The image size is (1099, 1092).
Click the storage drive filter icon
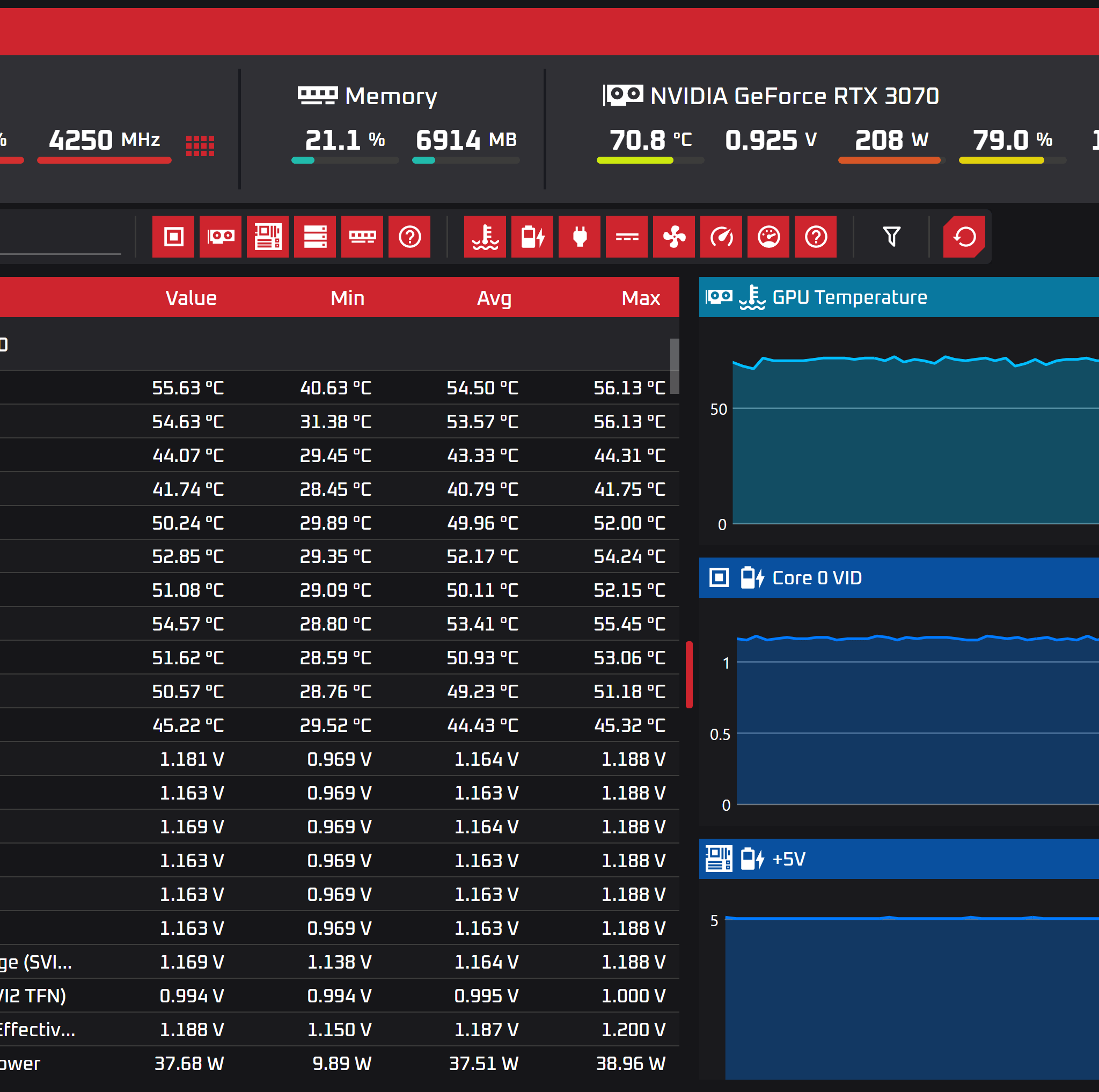pyautogui.click(x=315, y=237)
